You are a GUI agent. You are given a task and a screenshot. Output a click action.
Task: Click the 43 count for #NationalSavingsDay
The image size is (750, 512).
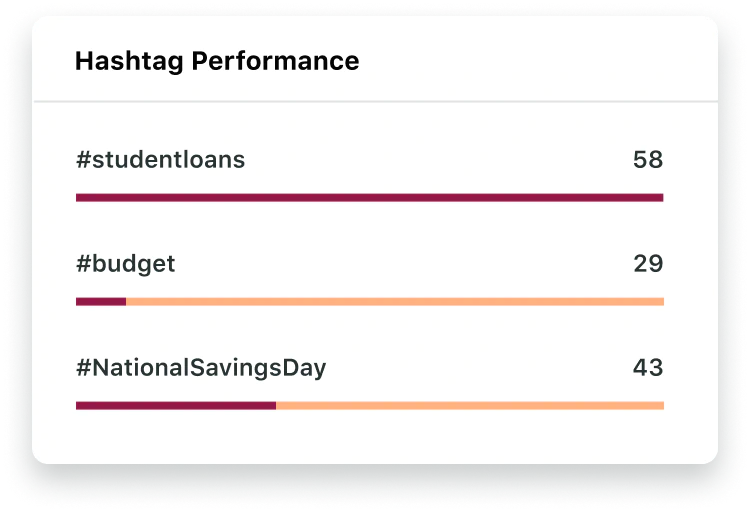pyautogui.click(x=648, y=367)
